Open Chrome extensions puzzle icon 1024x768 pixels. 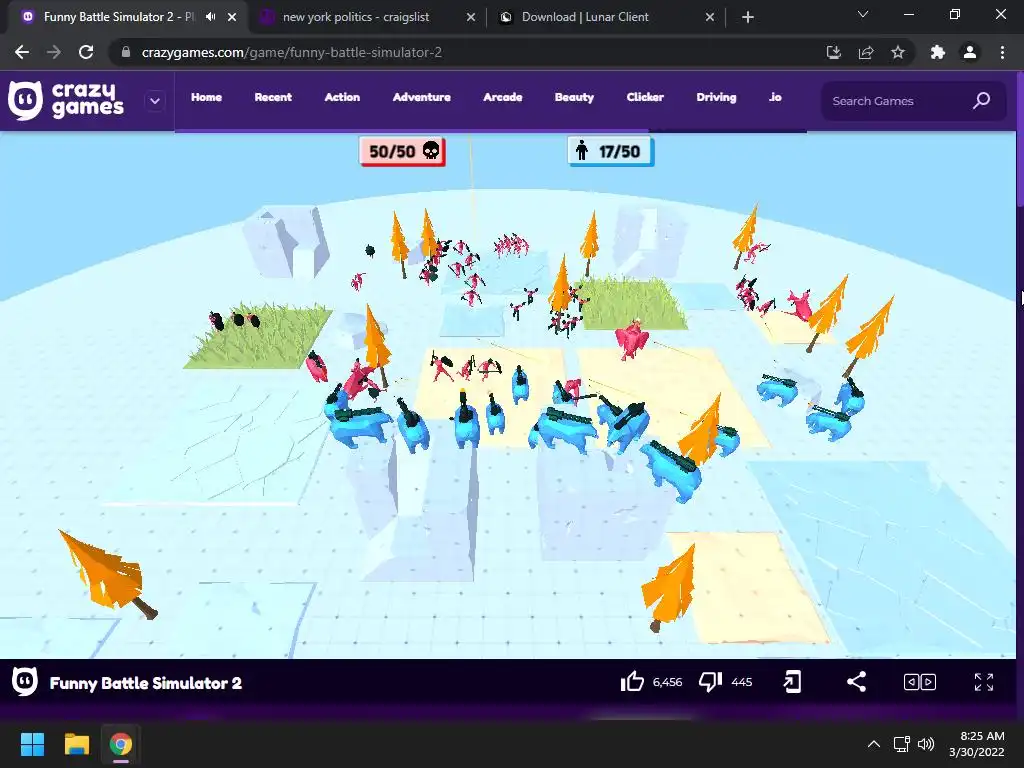pyautogui.click(x=938, y=52)
